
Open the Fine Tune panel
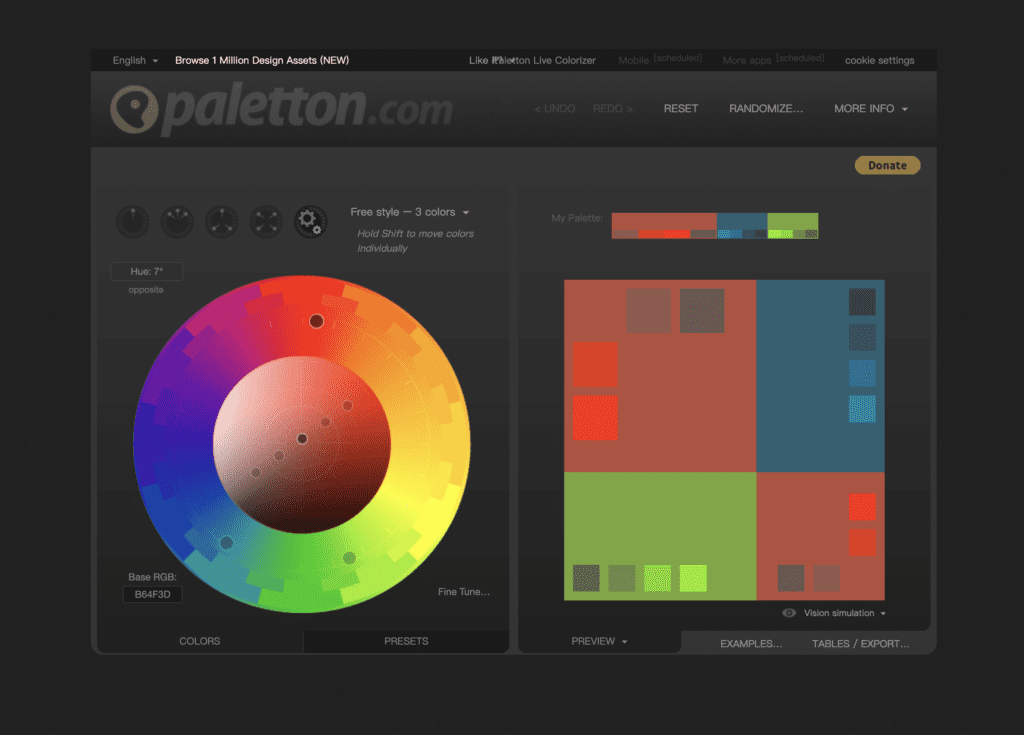463,591
